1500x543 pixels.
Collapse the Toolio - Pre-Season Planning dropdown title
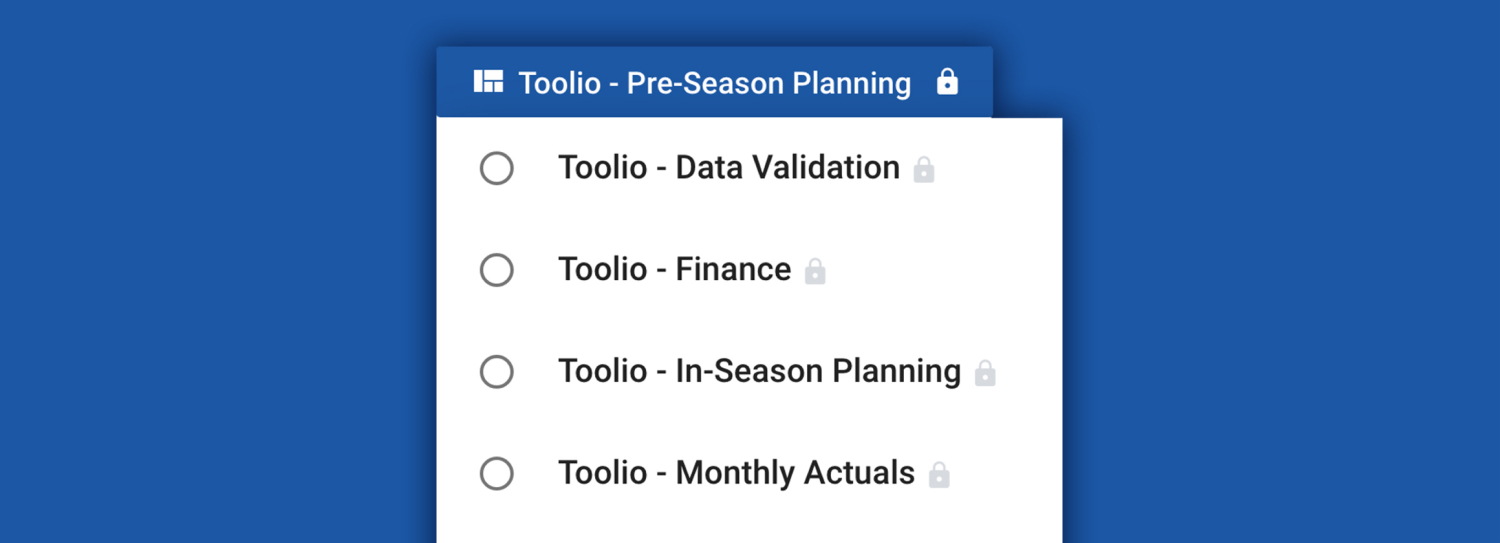point(714,83)
